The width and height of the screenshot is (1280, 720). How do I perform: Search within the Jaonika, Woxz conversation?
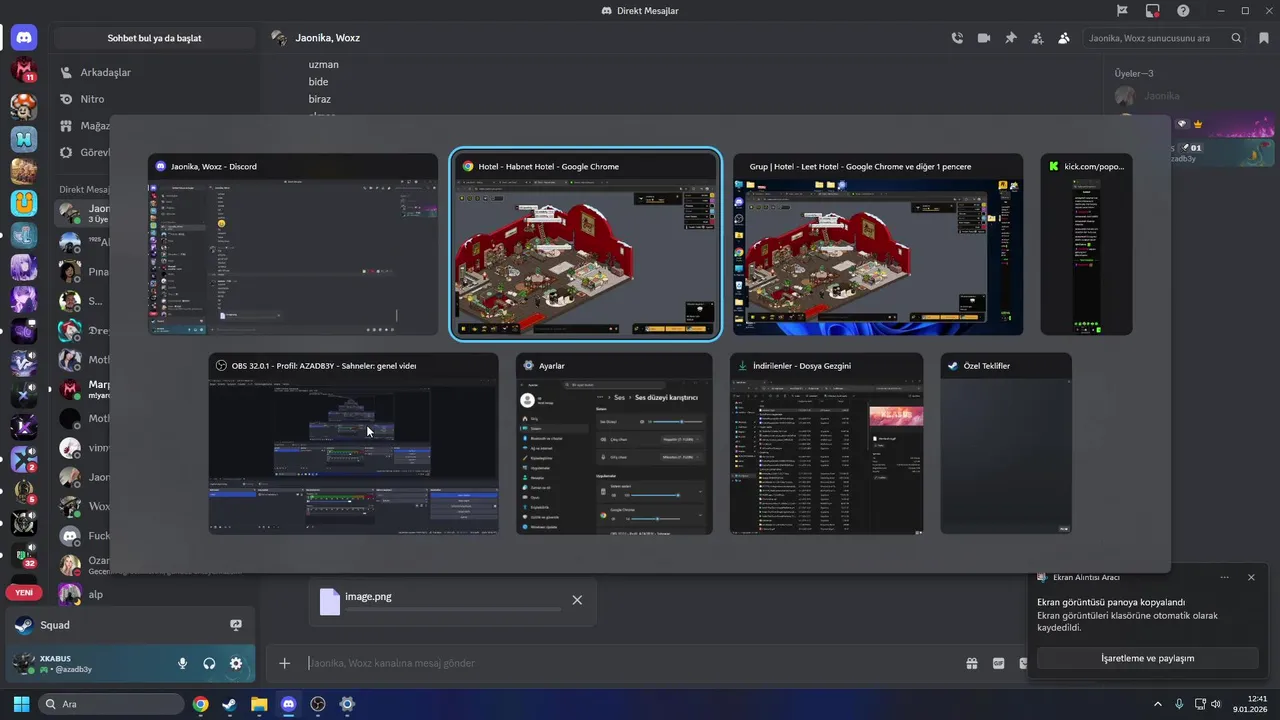click(1164, 38)
